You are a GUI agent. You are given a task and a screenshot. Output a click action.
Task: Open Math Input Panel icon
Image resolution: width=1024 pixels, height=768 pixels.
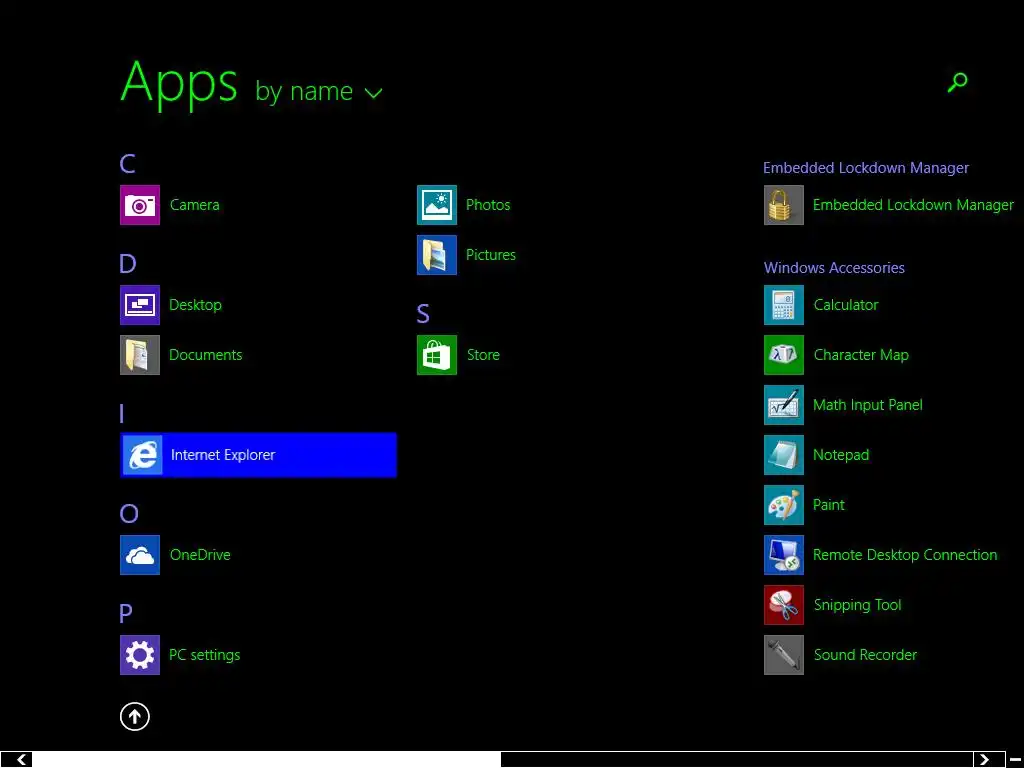tap(784, 405)
